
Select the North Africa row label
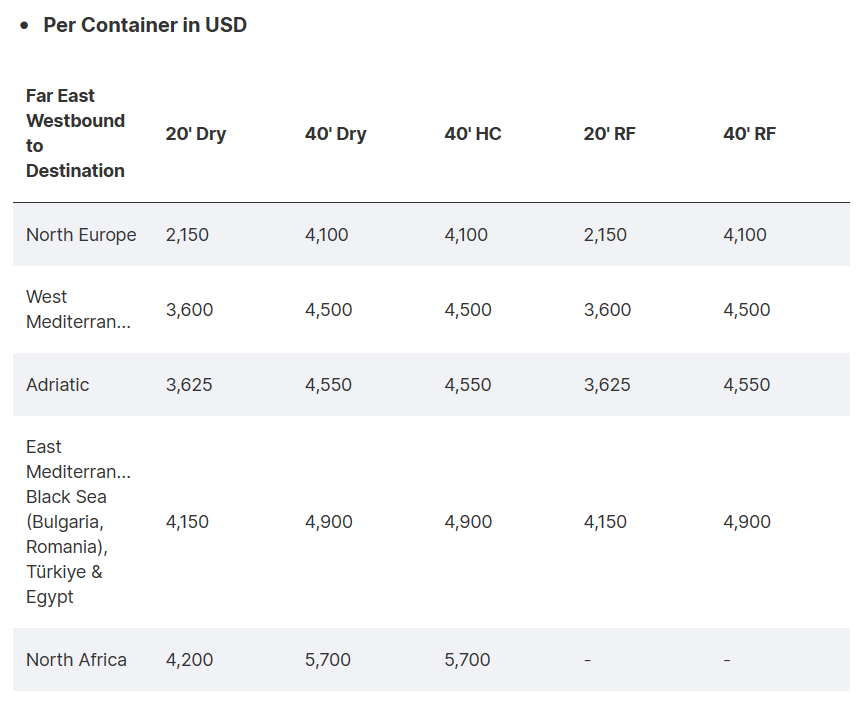point(76,660)
